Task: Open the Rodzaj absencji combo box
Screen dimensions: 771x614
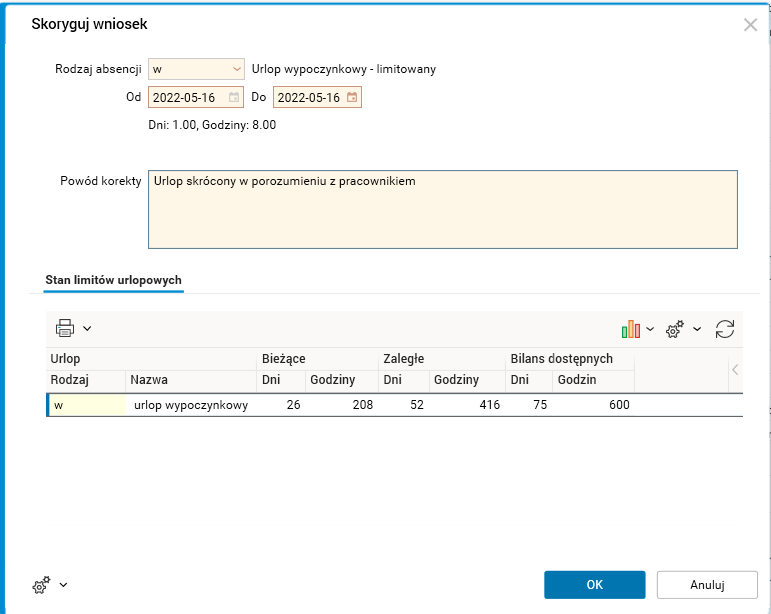Action: click(x=196, y=69)
